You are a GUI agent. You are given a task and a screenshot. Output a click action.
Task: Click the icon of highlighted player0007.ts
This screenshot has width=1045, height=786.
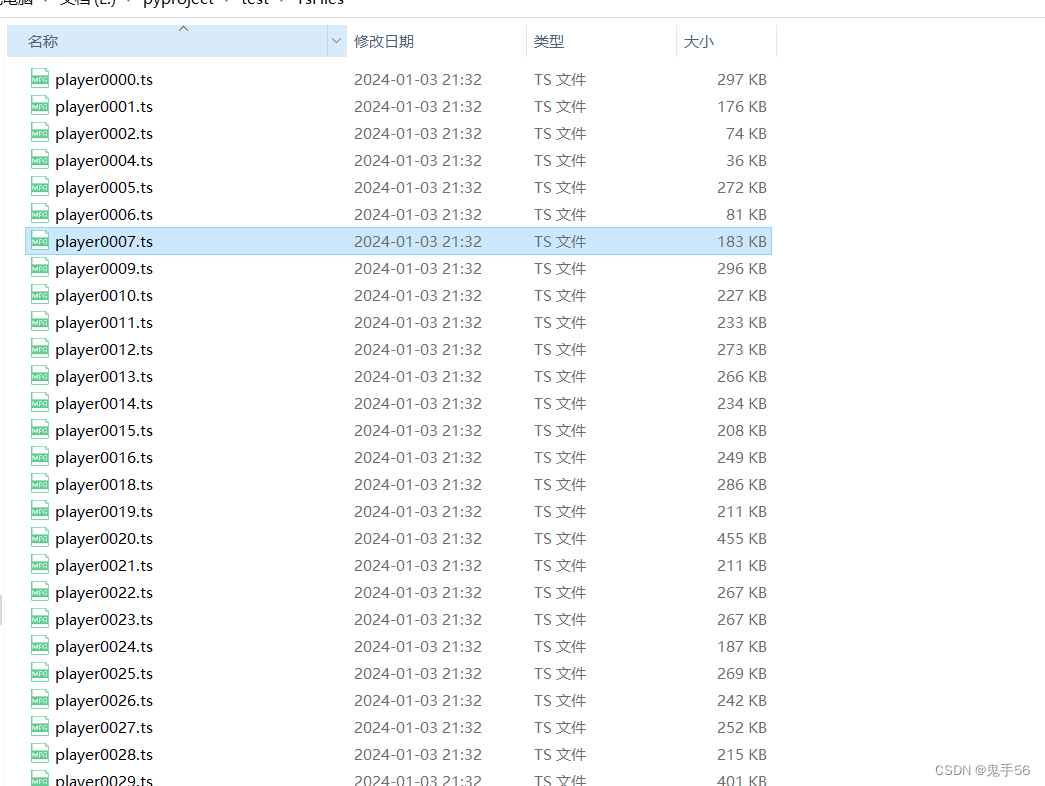pyautogui.click(x=40, y=241)
